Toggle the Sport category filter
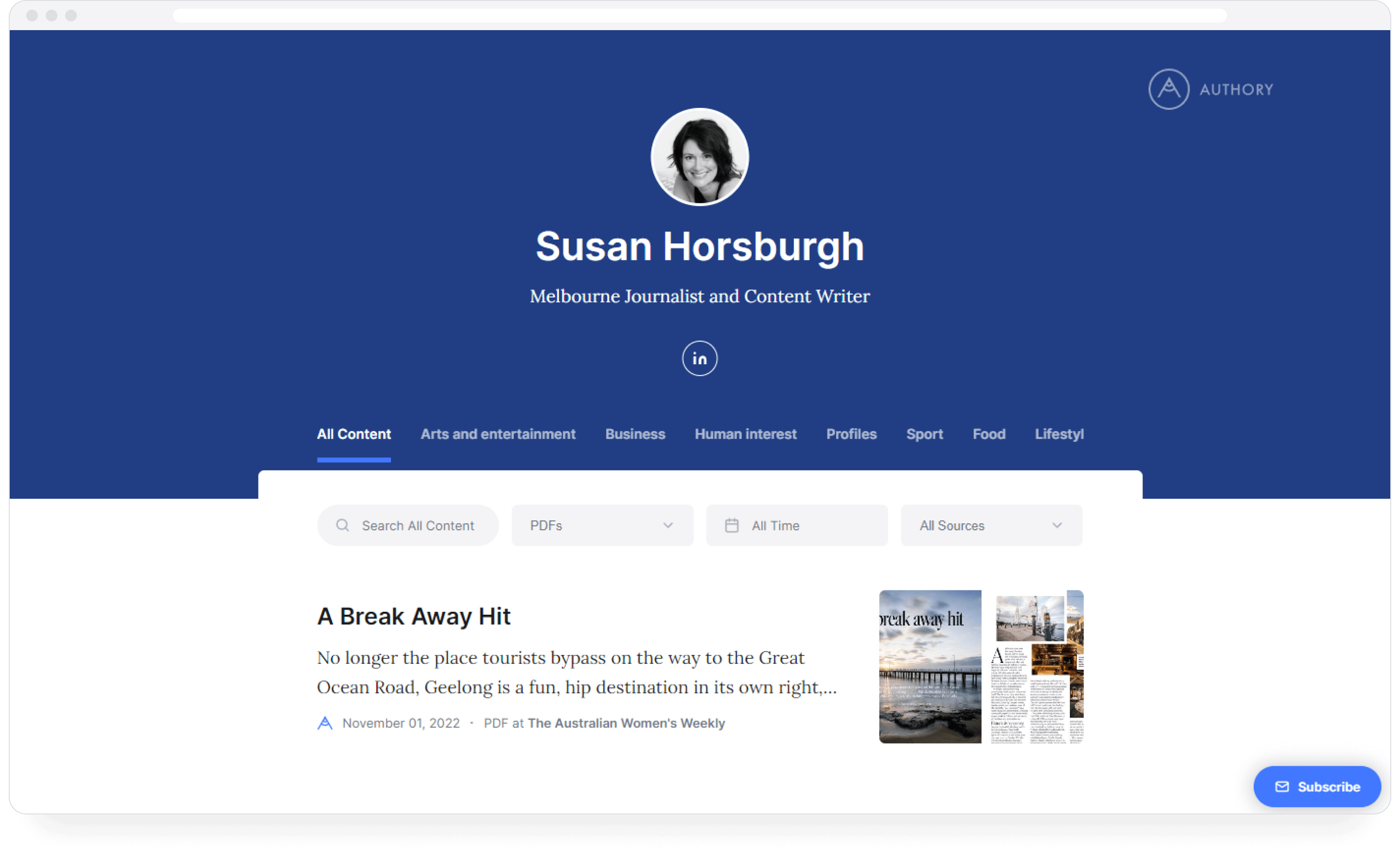Viewport: 1400px width, 863px height. [x=924, y=433]
